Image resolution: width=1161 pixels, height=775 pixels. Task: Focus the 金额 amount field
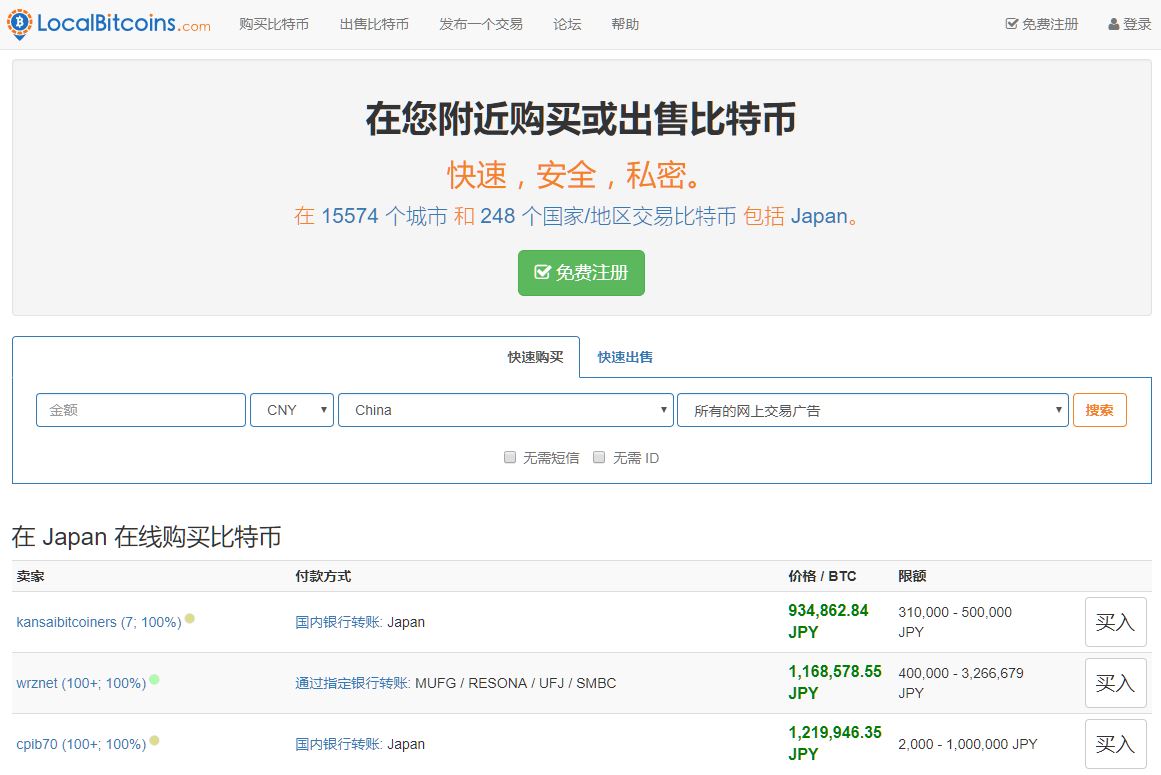click(x=141, y=410)
